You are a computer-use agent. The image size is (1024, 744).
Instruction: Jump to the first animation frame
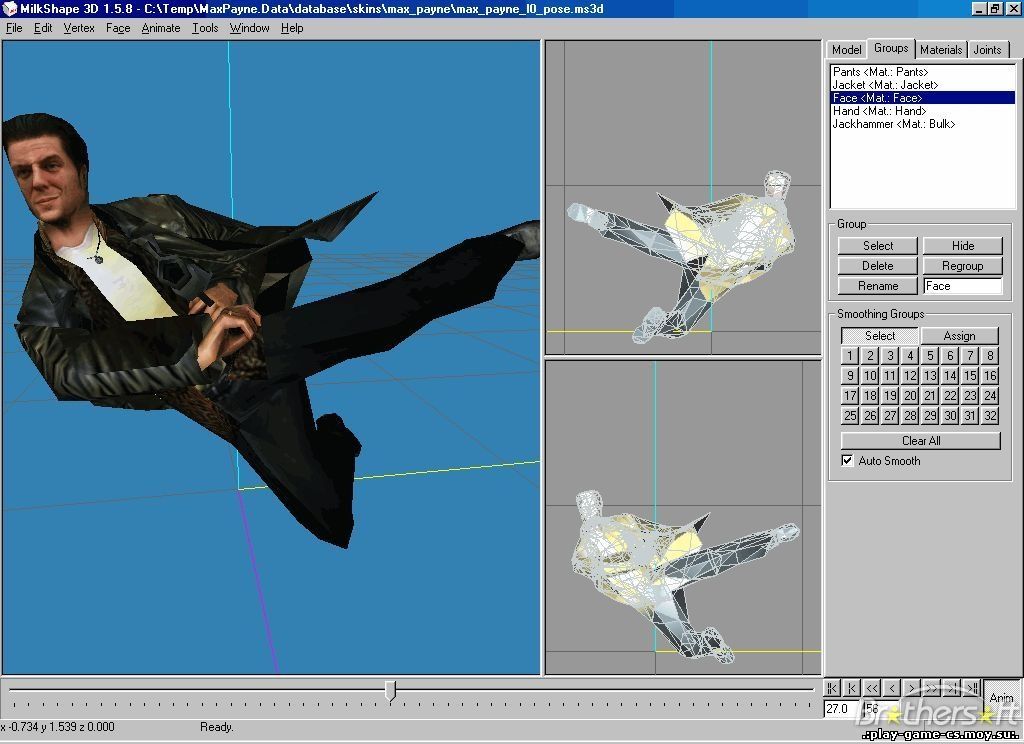[832, 688]
